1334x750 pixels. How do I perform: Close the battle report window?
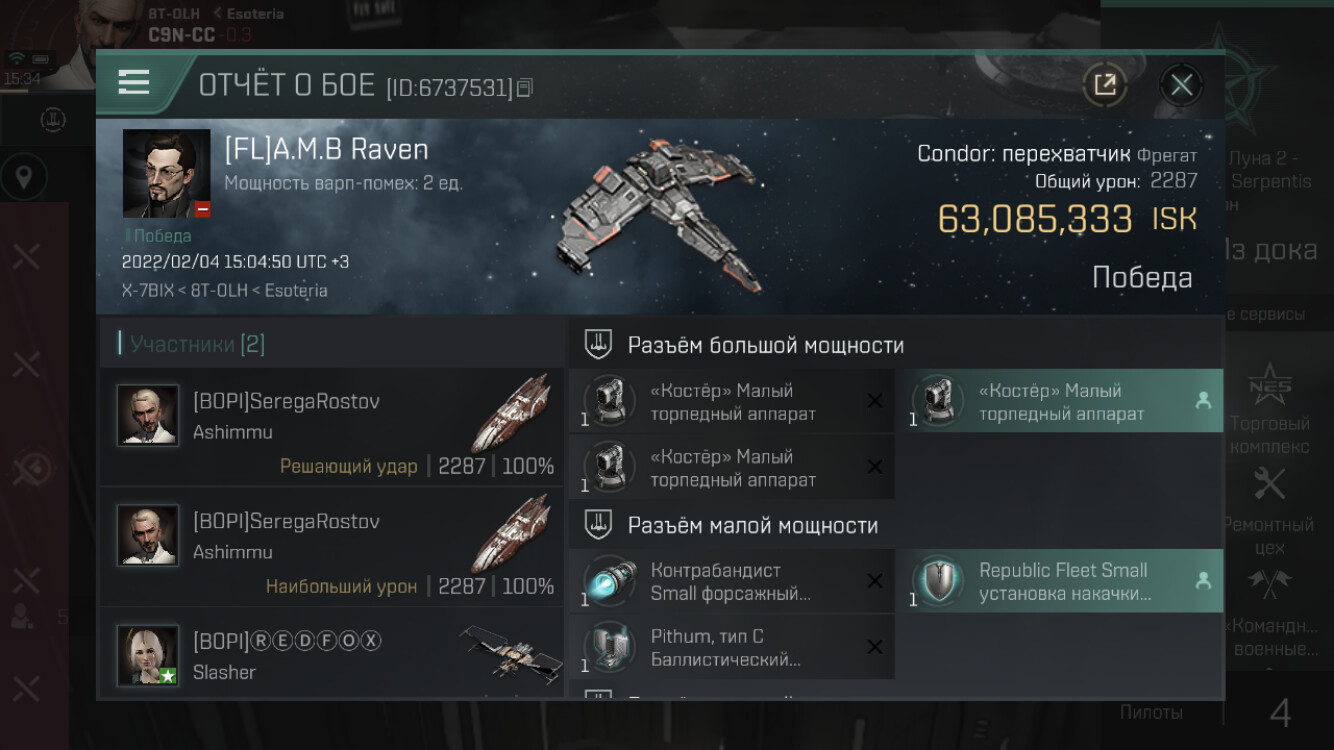[x=1181, y=85]
